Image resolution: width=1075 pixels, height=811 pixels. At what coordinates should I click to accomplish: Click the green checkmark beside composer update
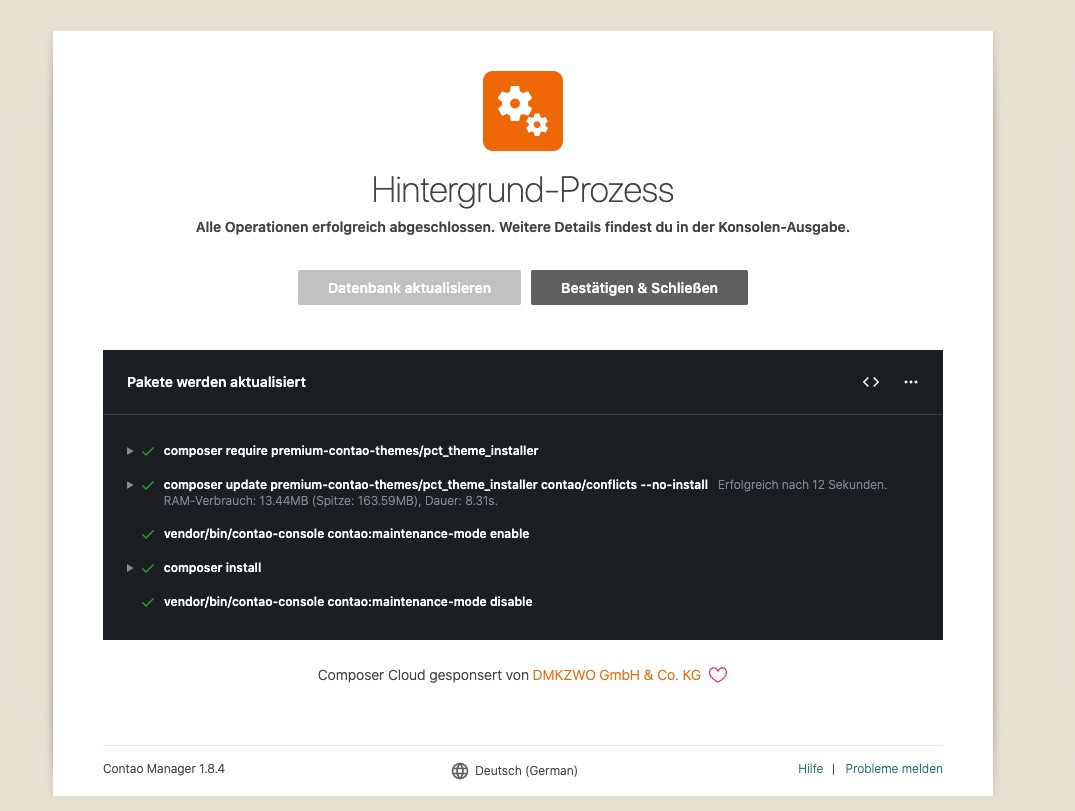click(148, 485)
